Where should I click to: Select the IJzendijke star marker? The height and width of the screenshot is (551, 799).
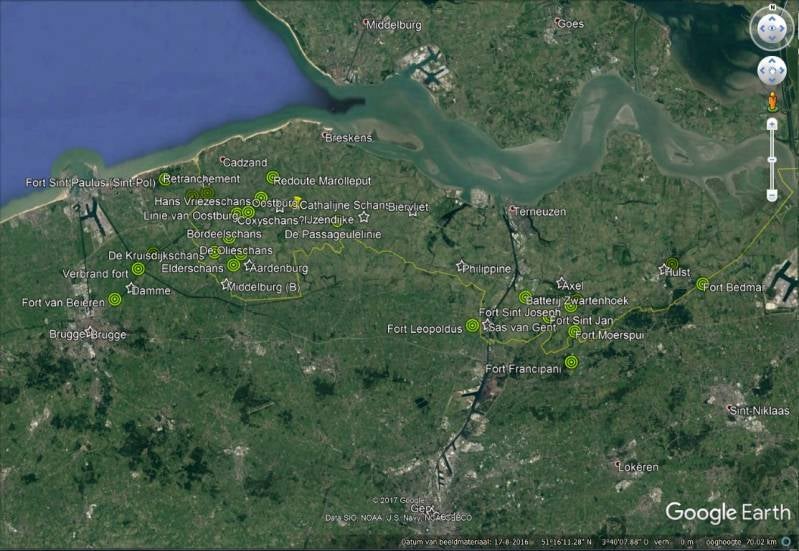pos(363,217)
